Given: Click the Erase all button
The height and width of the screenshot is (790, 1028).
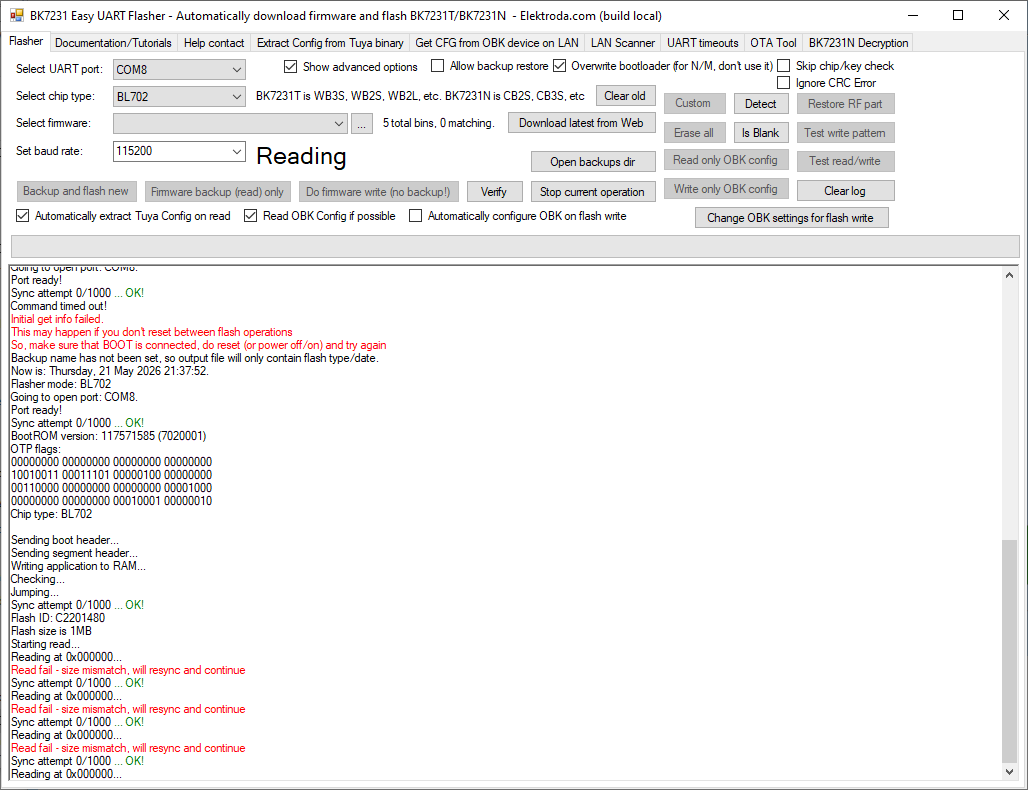Looking at the screenshot, I should pos(694,133).
